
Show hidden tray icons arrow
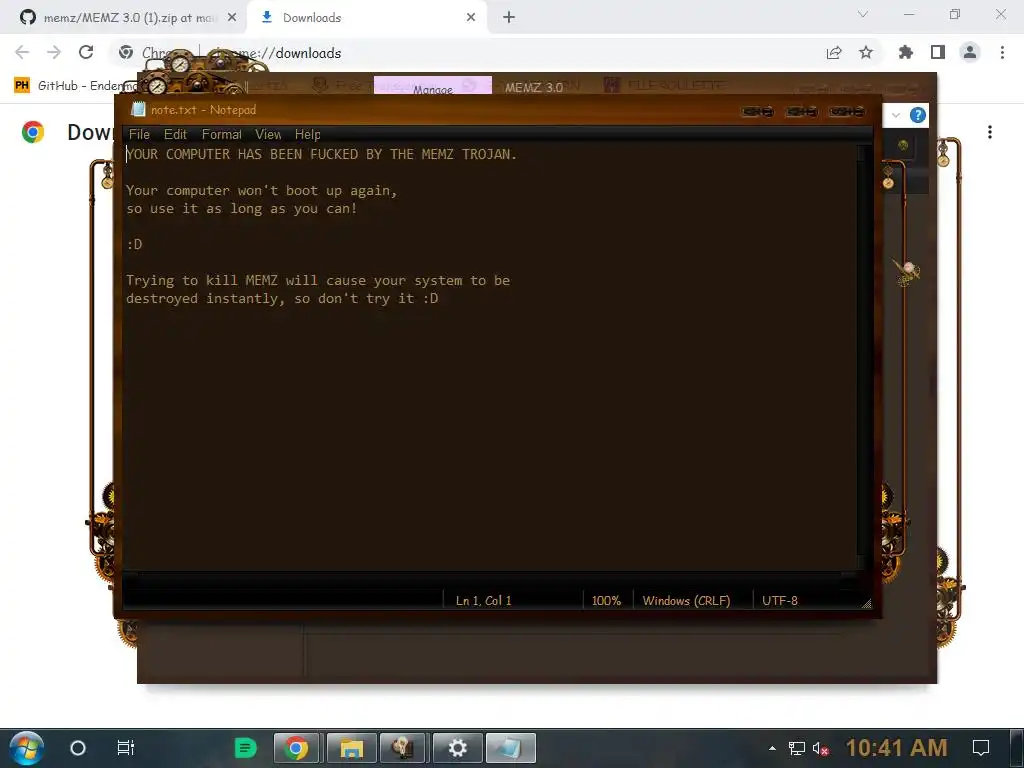coord(773,748)
